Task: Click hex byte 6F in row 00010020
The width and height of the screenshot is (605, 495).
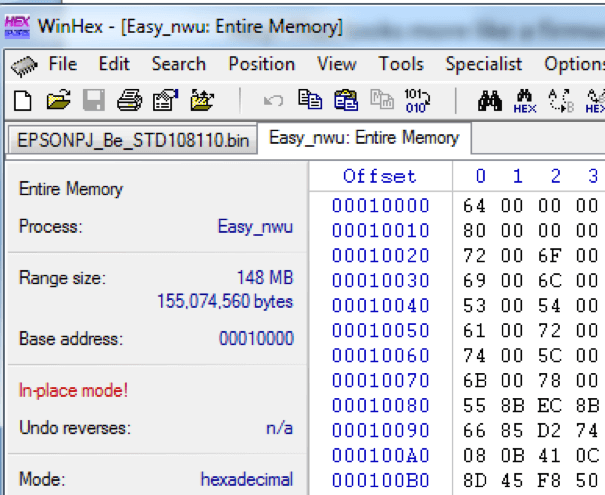Action: [549, 255]
